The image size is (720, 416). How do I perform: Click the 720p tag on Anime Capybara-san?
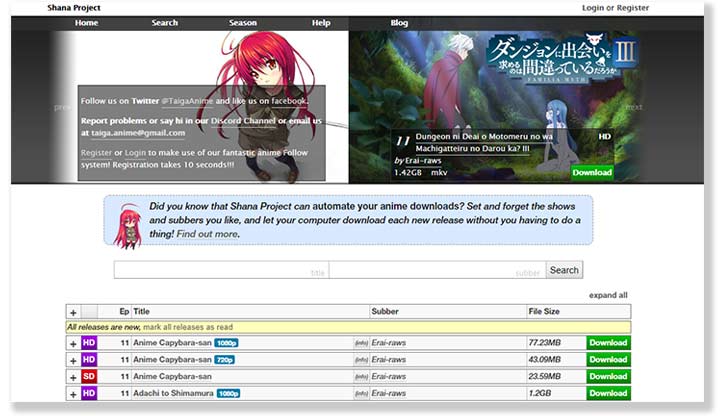[225, 360]
